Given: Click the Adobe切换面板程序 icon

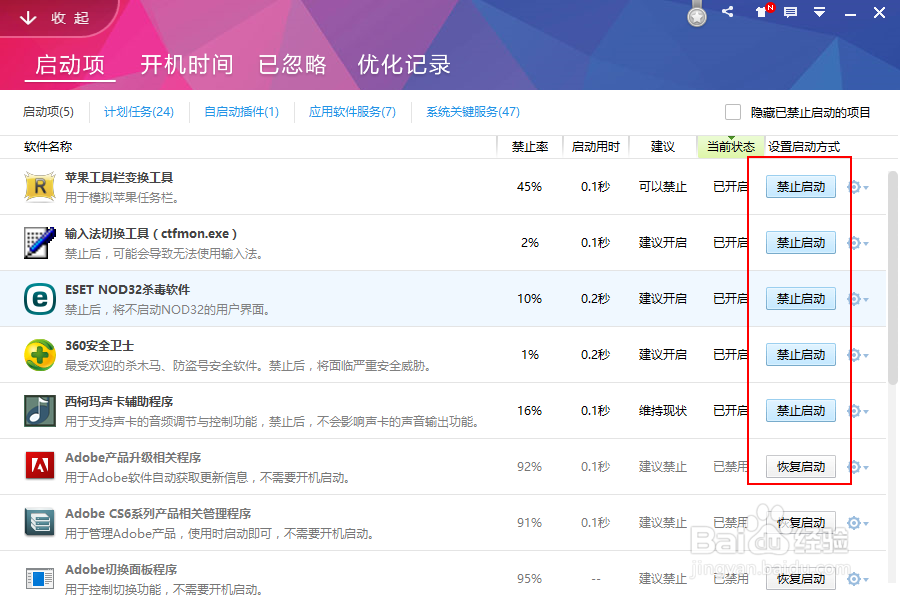Looking at the screenshot, I should (x=40, y=578).
